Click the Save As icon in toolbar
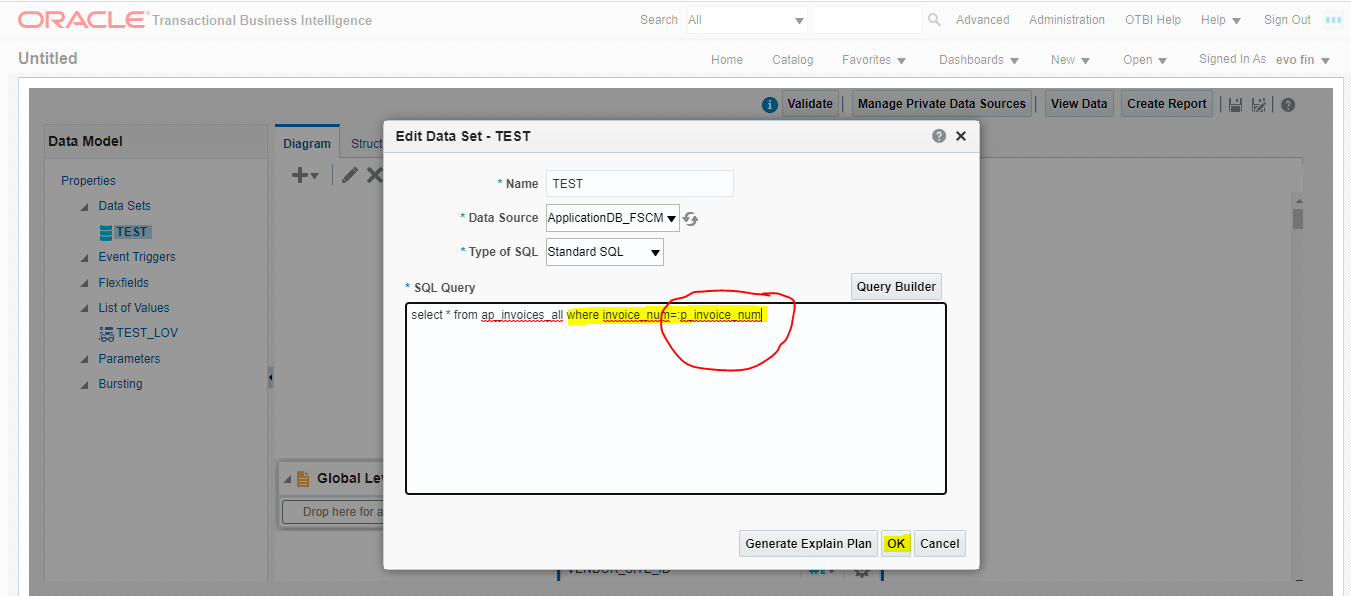1351x596 pixels. click(1259, 103)
